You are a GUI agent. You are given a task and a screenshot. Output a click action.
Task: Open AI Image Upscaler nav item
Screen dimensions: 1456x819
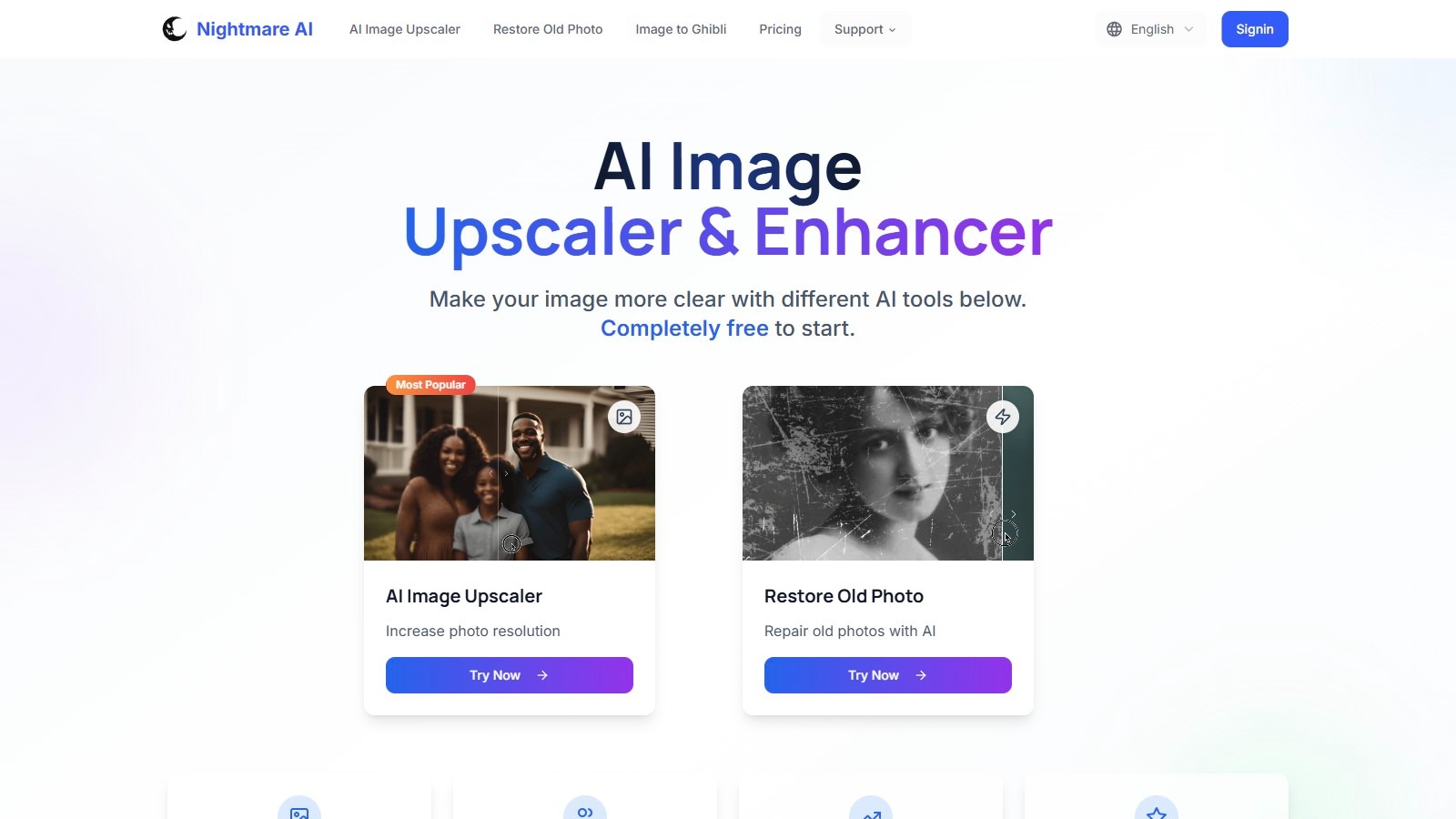pos(405,29)
